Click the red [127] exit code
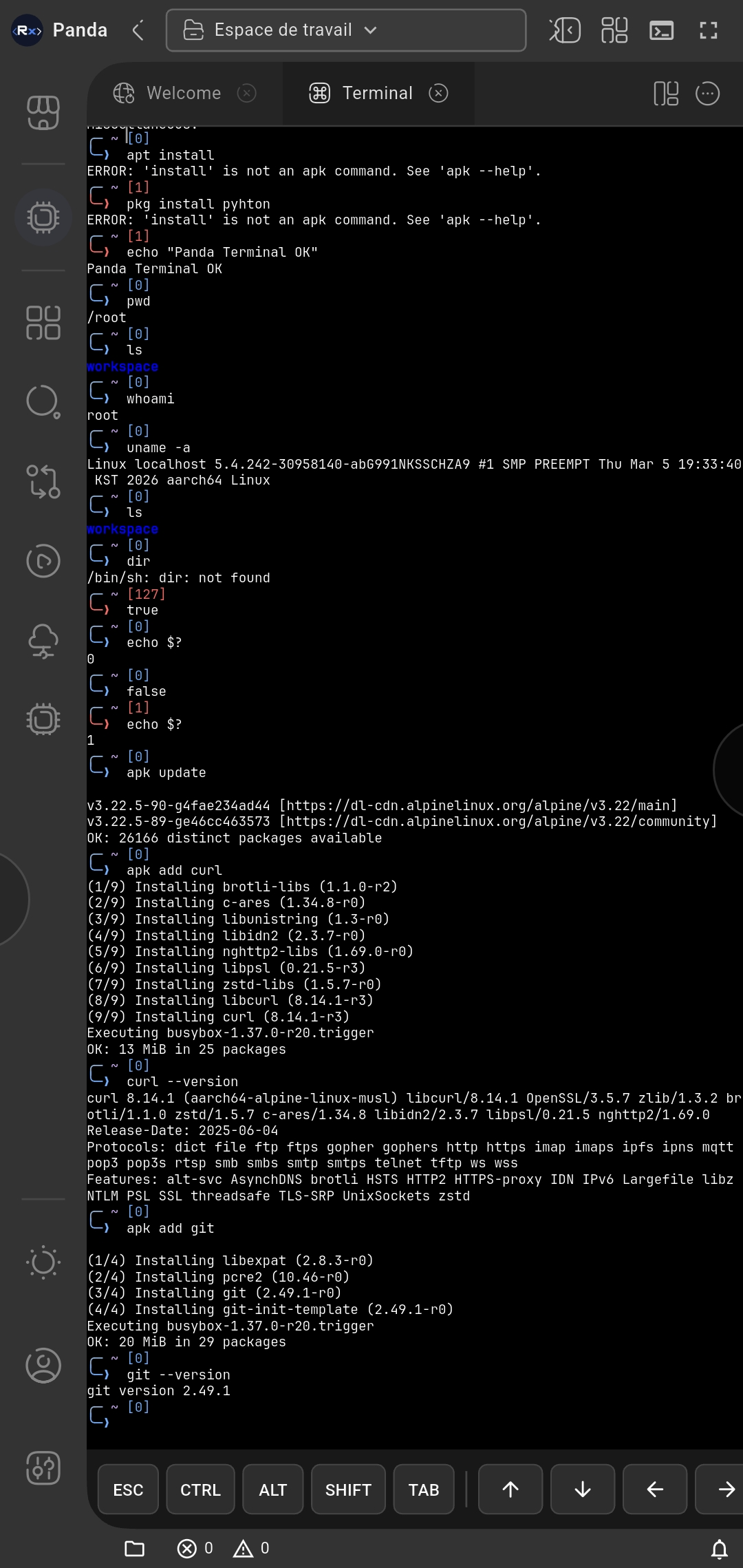This screenshot has height=1568, width=743. pyautogui.click(x=147, y=594)
